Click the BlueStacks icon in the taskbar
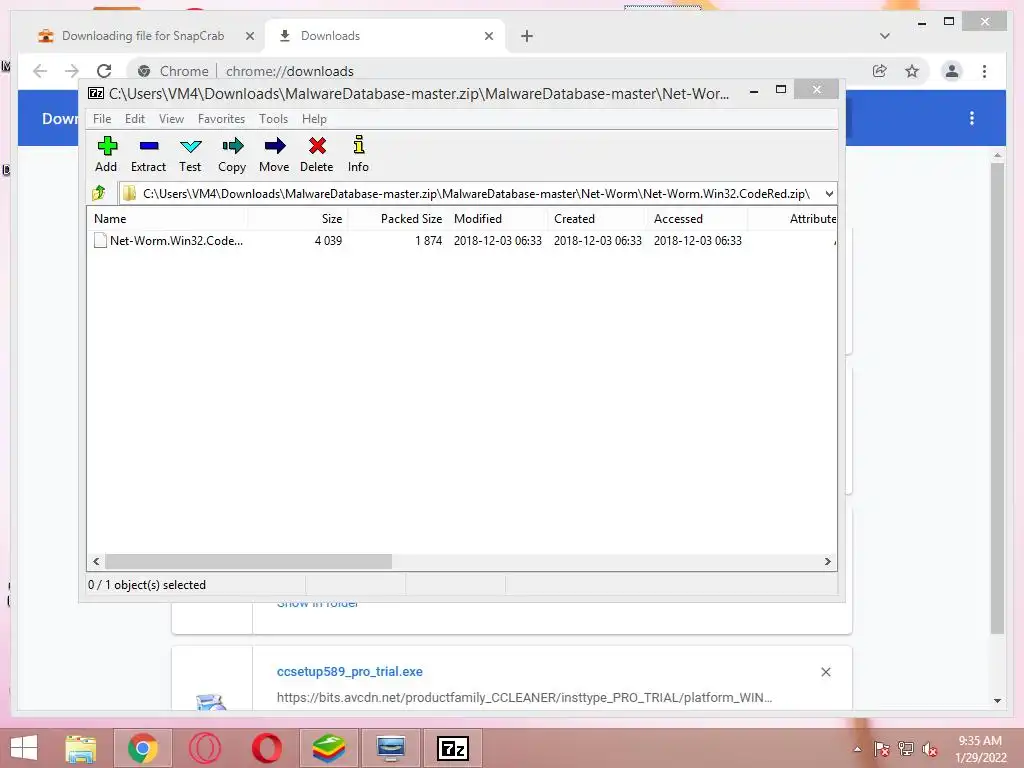Screen dimensions: 1024x768 pos(328,748)
